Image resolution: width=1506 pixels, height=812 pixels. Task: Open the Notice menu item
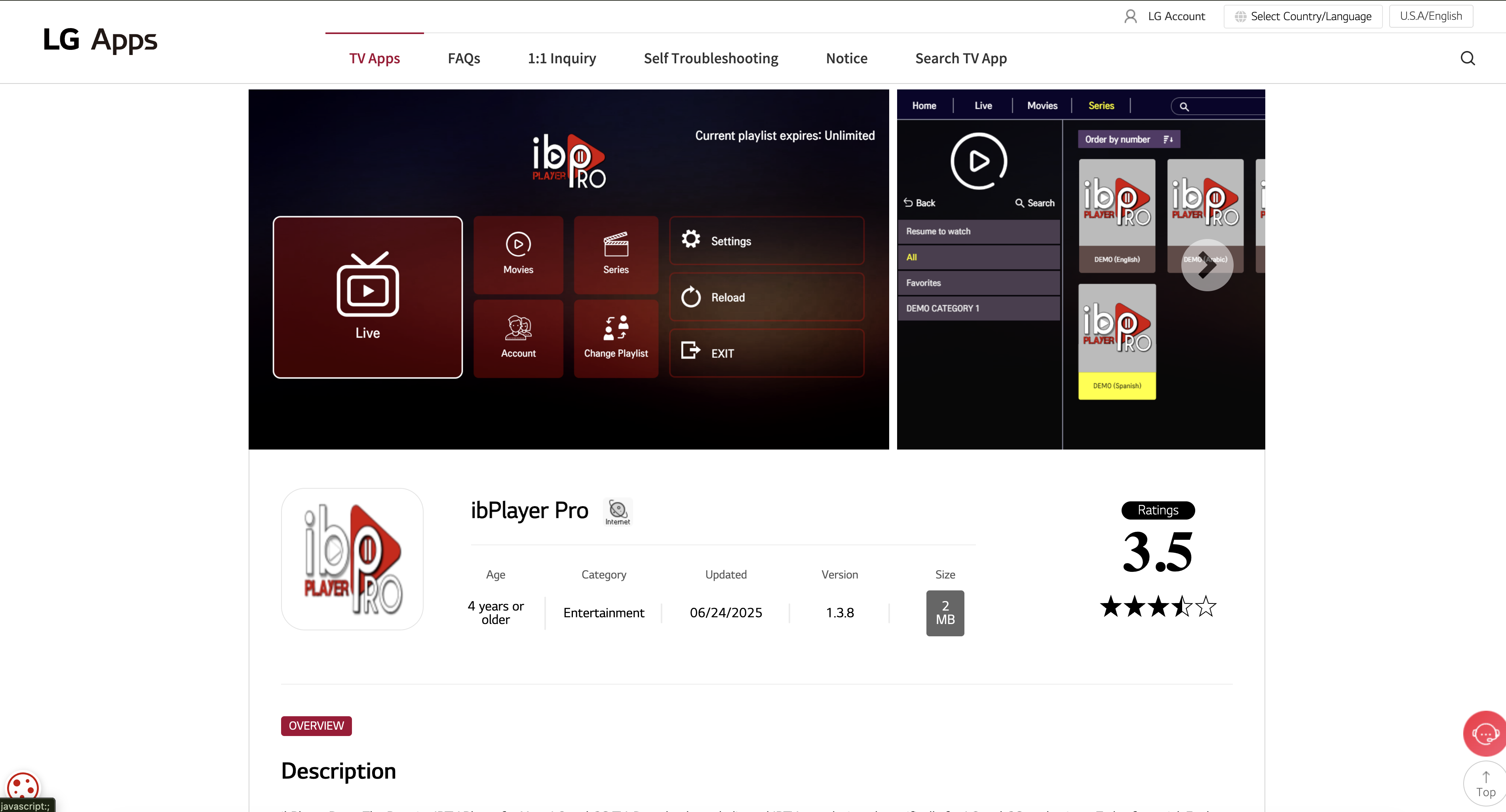[846, 59]
